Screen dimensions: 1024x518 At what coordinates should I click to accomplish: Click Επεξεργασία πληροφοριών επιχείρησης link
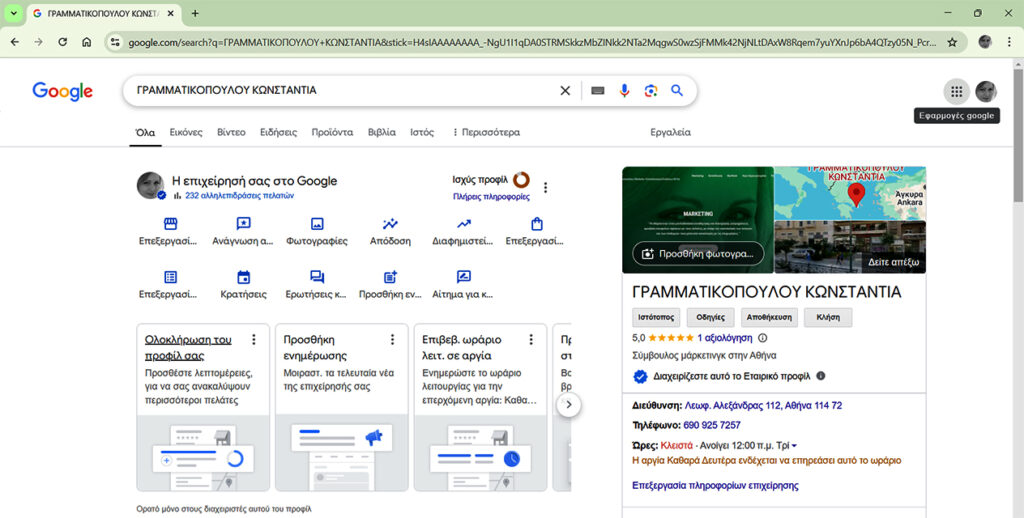(715, 485)
